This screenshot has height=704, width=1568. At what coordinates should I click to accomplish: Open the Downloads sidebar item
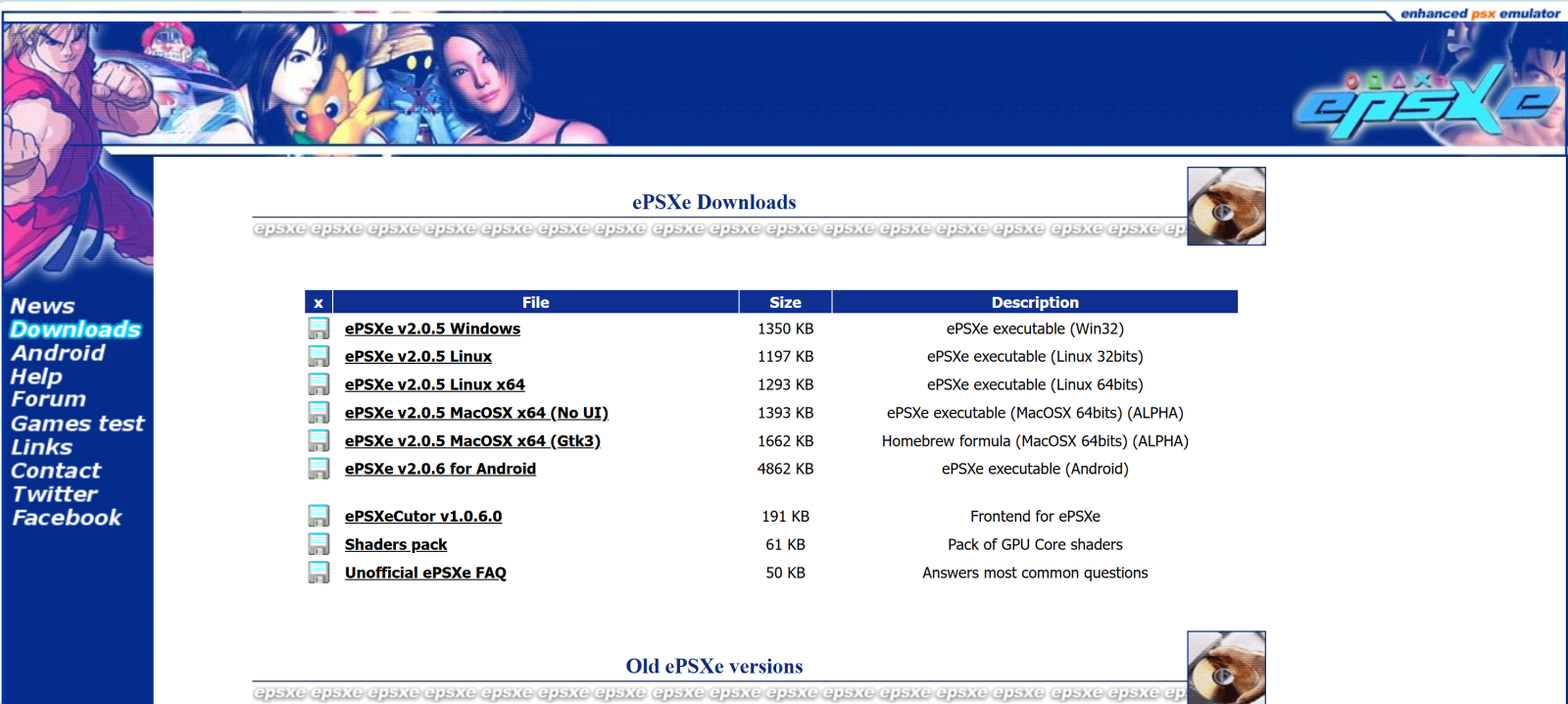coord(75,329)
